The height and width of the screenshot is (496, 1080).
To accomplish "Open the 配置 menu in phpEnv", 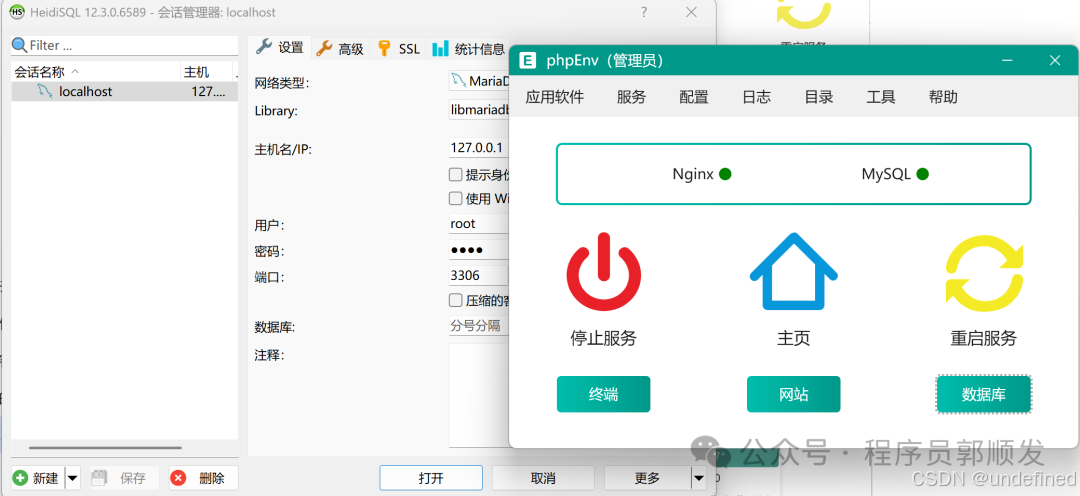I will pyautogui.click(x=694, y=97).
